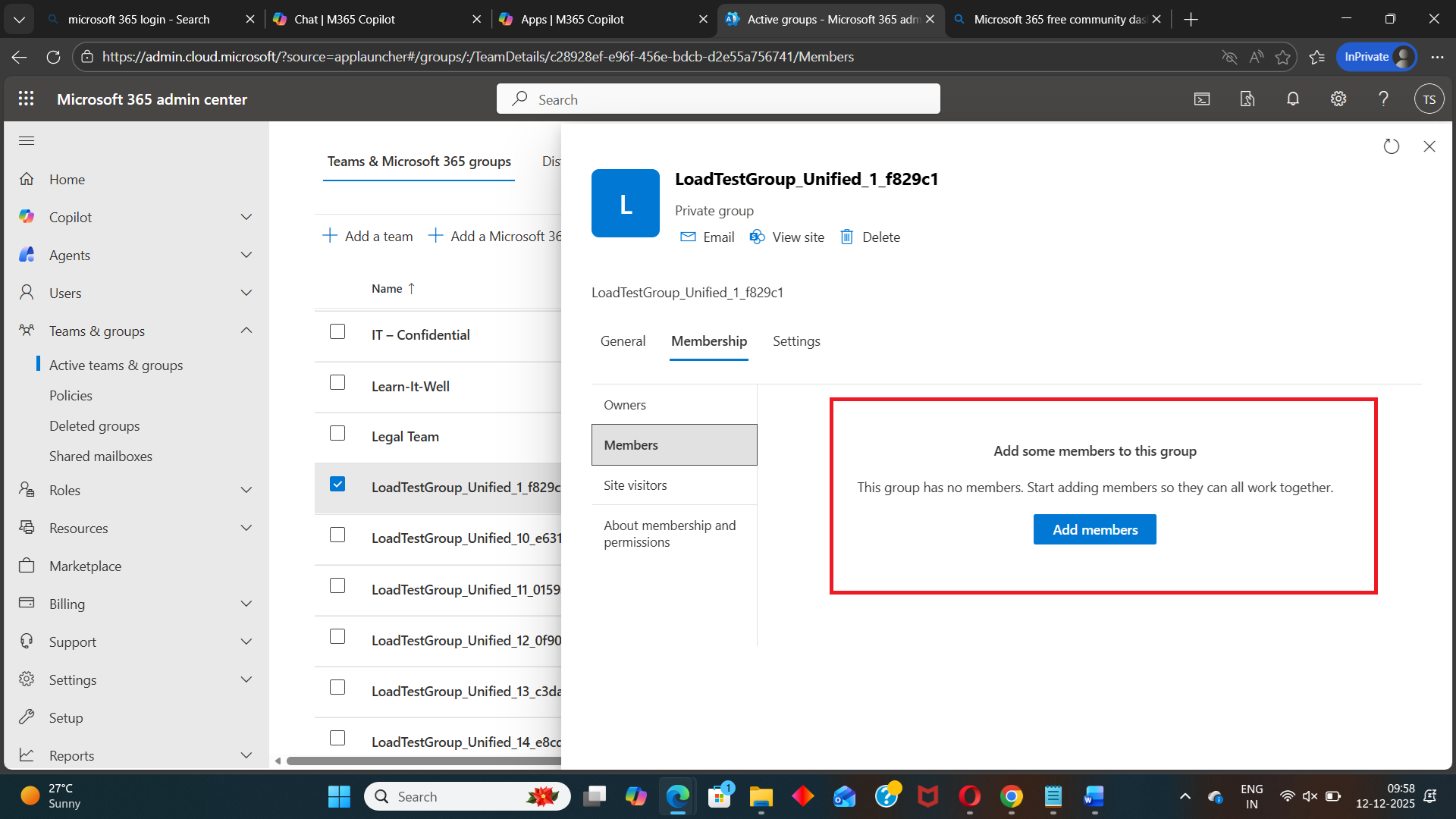Viewport: 1456px width, 819px height.
Task: Switch to the General tab
Action: (623, 341)
